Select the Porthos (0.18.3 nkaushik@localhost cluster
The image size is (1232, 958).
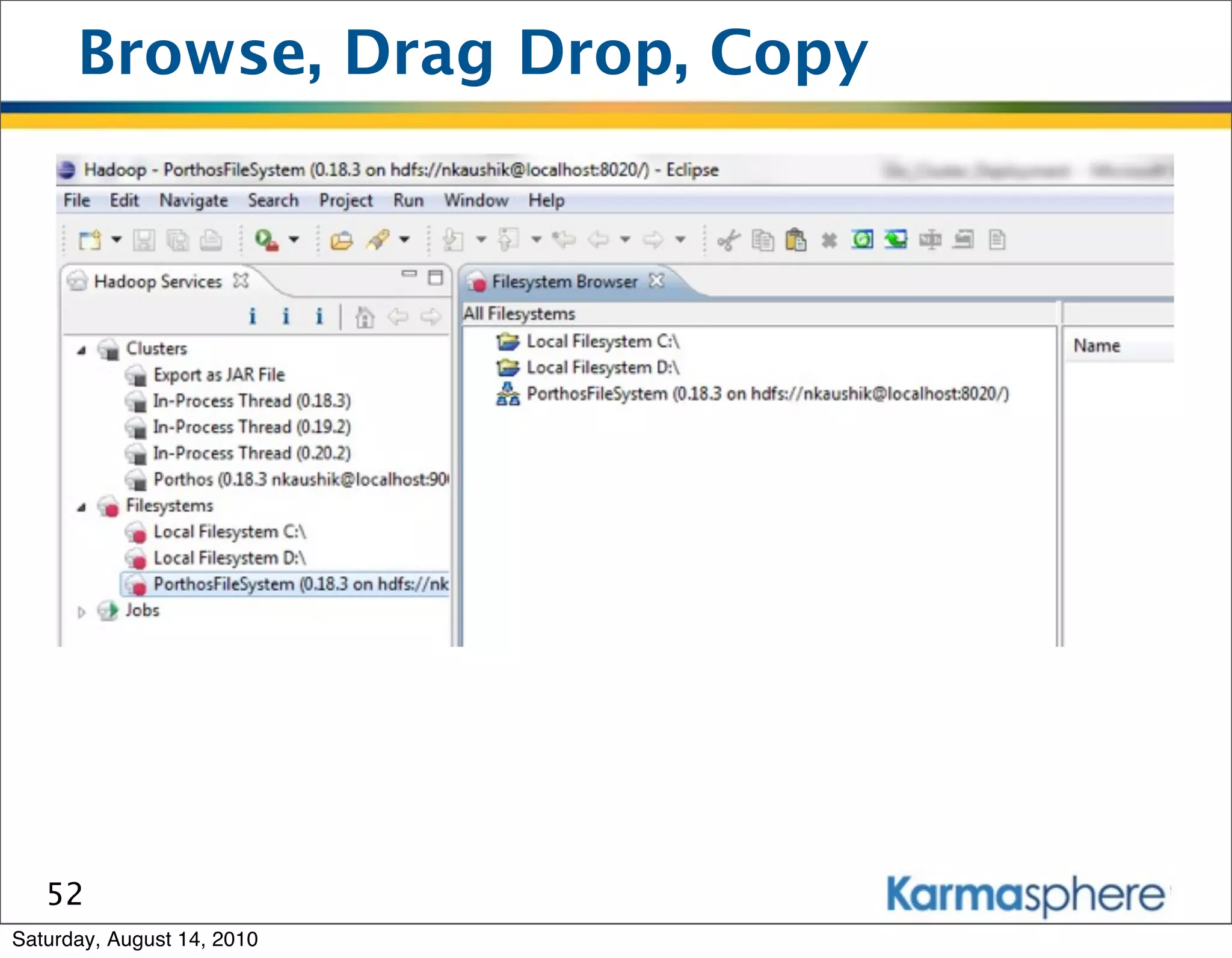301,479
